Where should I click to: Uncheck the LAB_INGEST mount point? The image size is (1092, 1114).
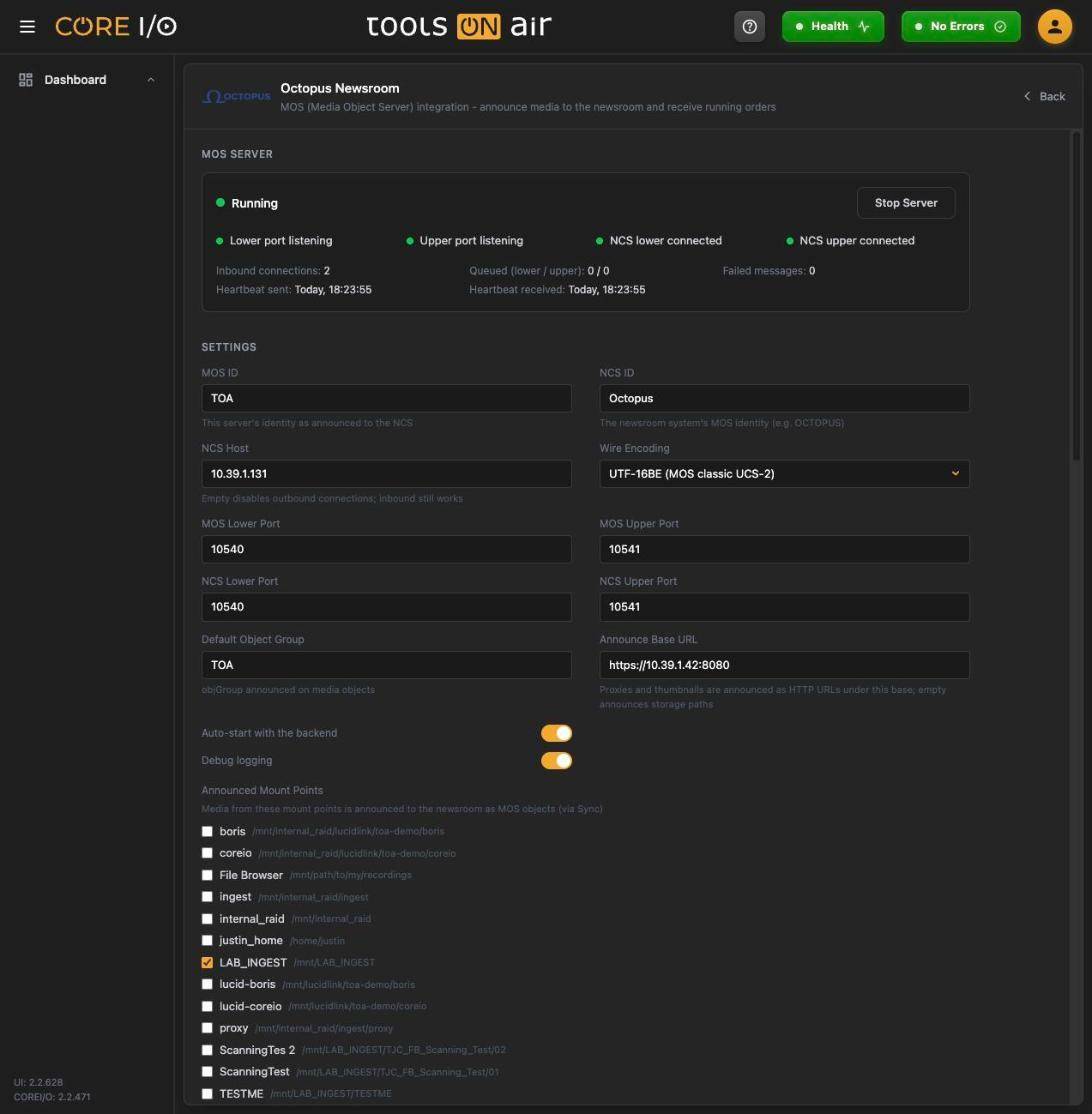pyautogui.click(x=207, y=963)
